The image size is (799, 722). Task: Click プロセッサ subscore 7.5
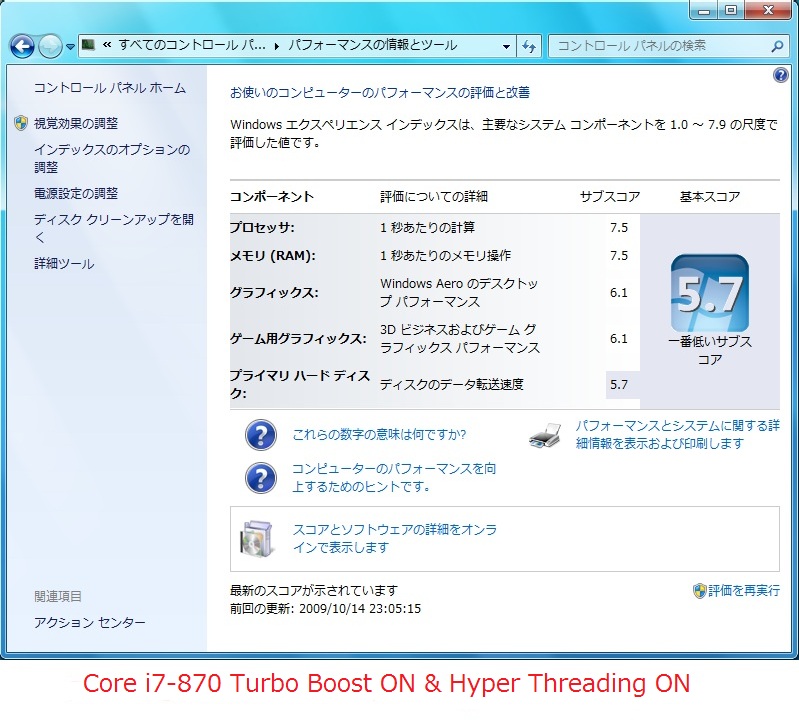(619, 228)
